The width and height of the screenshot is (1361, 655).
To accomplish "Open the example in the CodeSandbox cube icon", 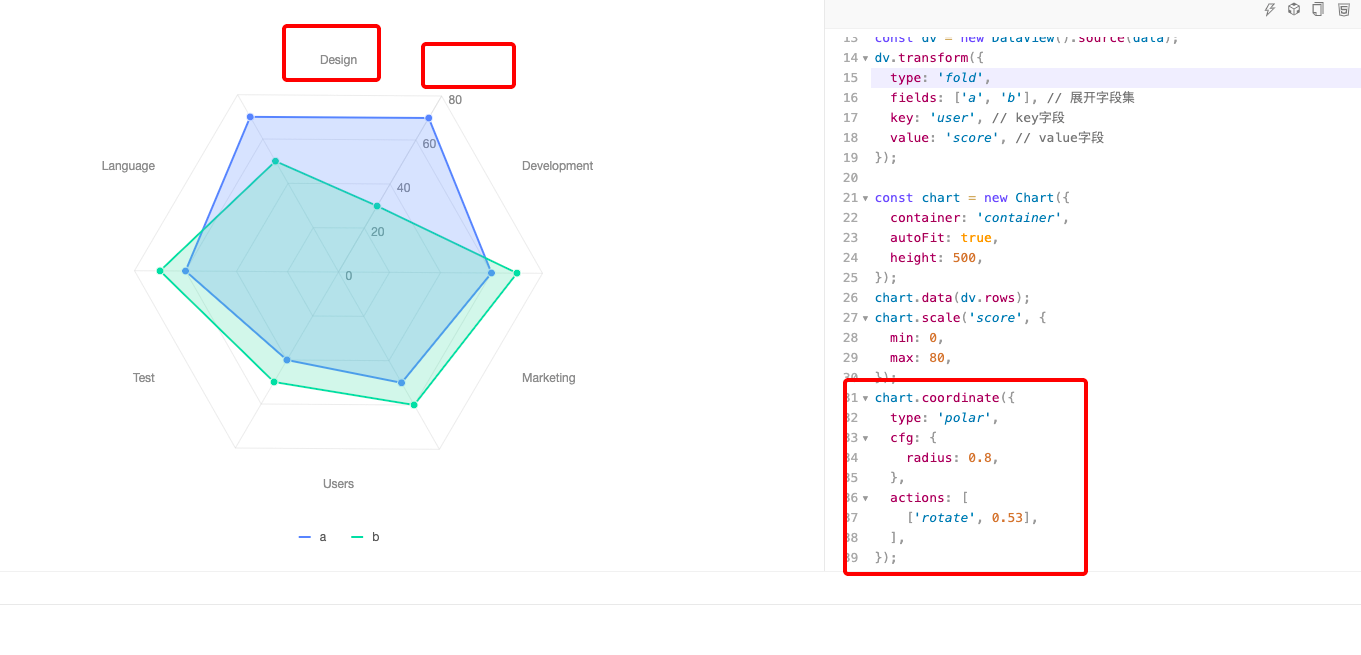I will pyautogui.click(x=1293, y=9).
